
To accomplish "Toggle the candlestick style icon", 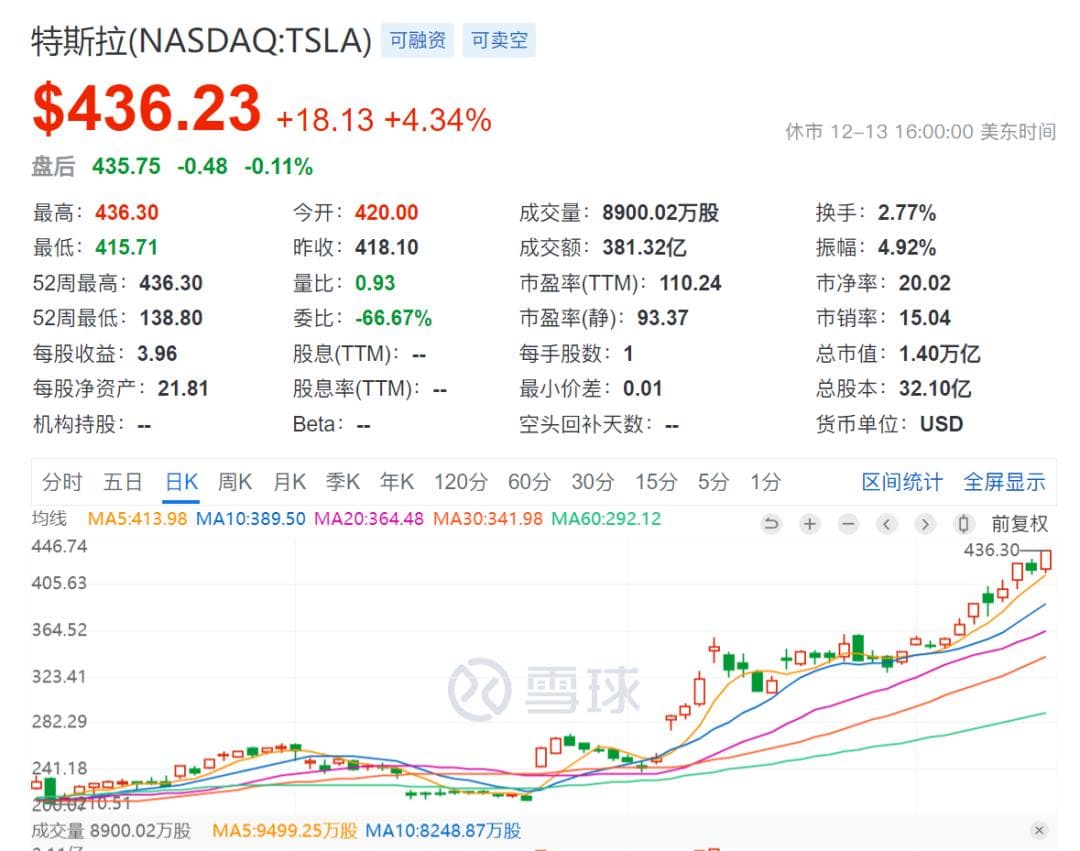I will pos(963,524).
